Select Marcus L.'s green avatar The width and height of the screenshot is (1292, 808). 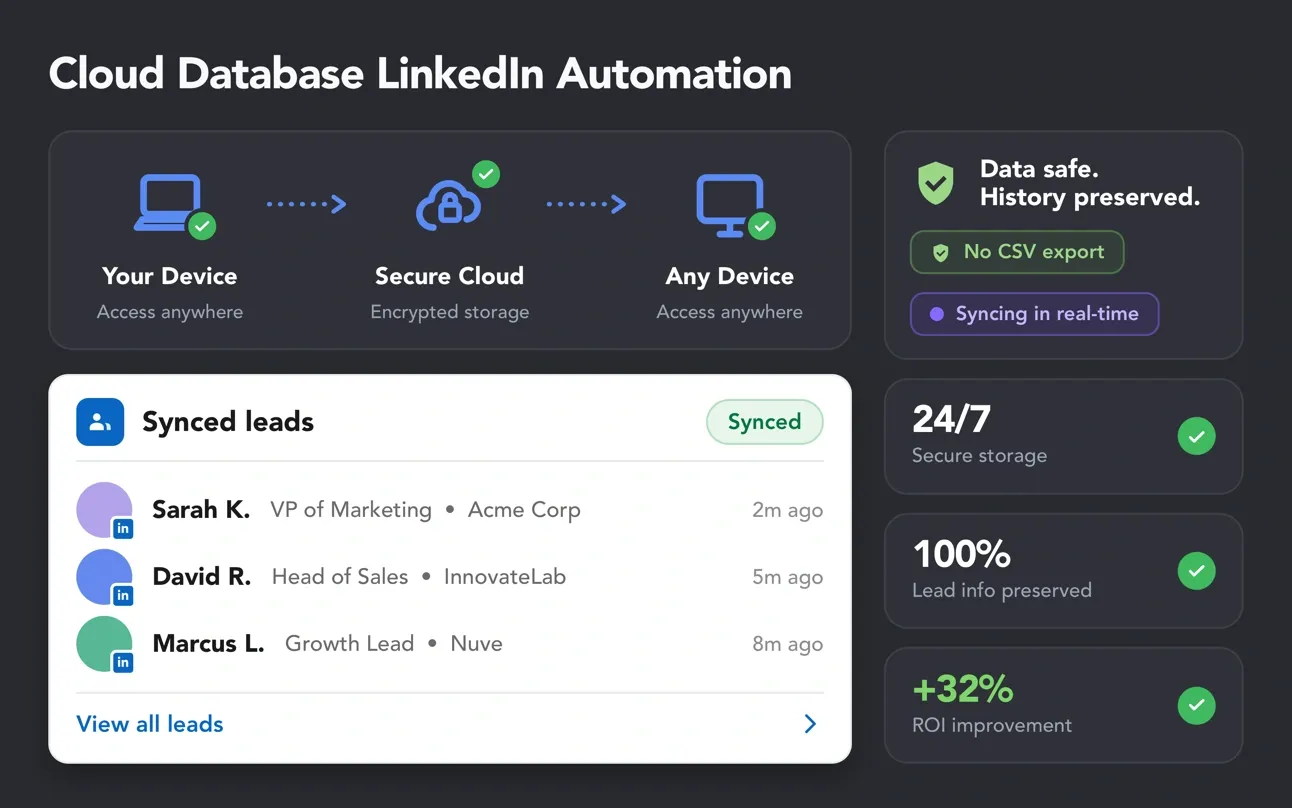tap(105, 644)
